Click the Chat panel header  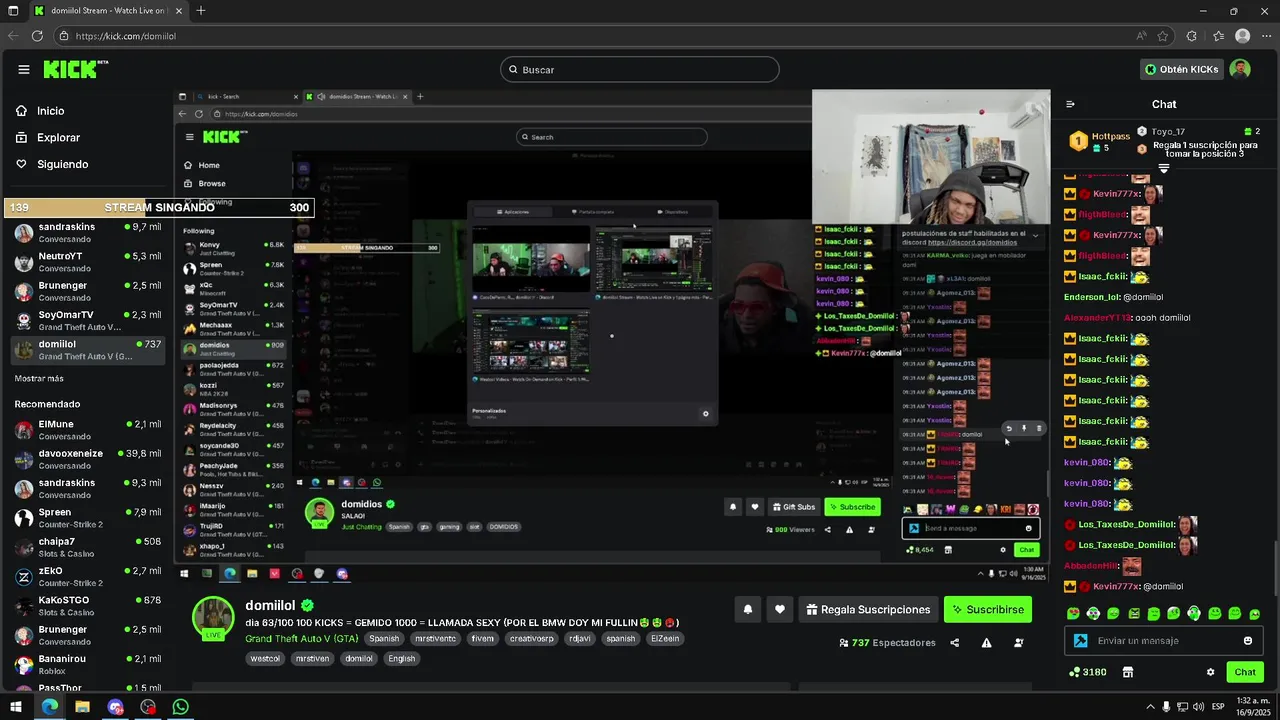click(1164, 104)
